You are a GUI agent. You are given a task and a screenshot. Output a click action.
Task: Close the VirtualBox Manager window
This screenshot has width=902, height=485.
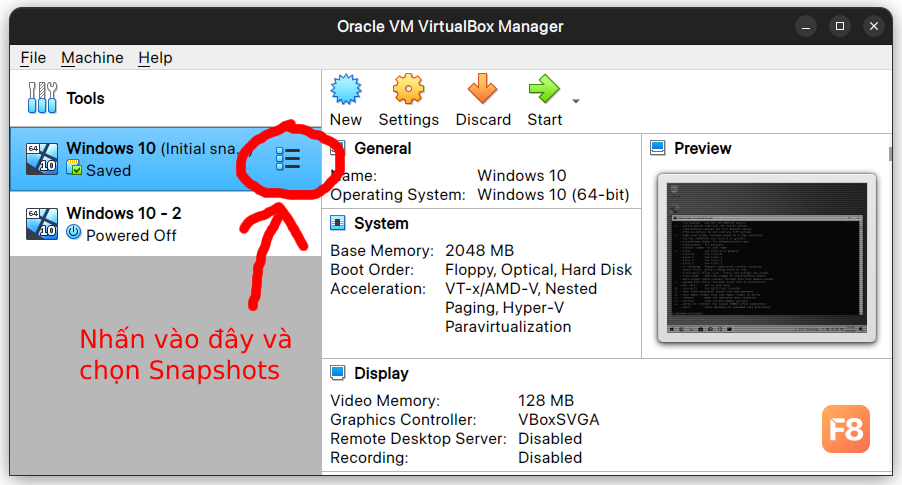874,26
